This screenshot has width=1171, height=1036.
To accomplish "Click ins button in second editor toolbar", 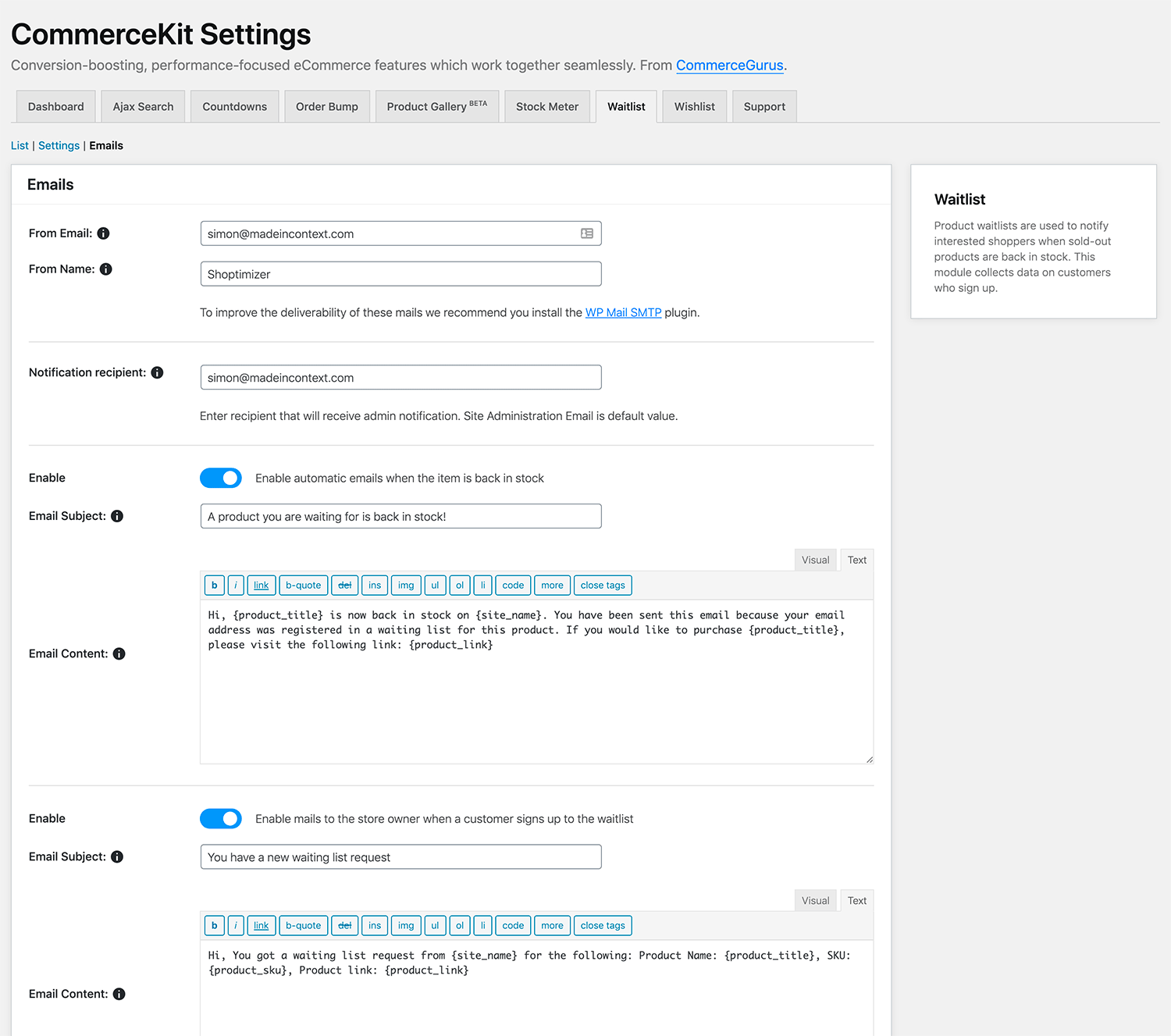I will point(375,925).
